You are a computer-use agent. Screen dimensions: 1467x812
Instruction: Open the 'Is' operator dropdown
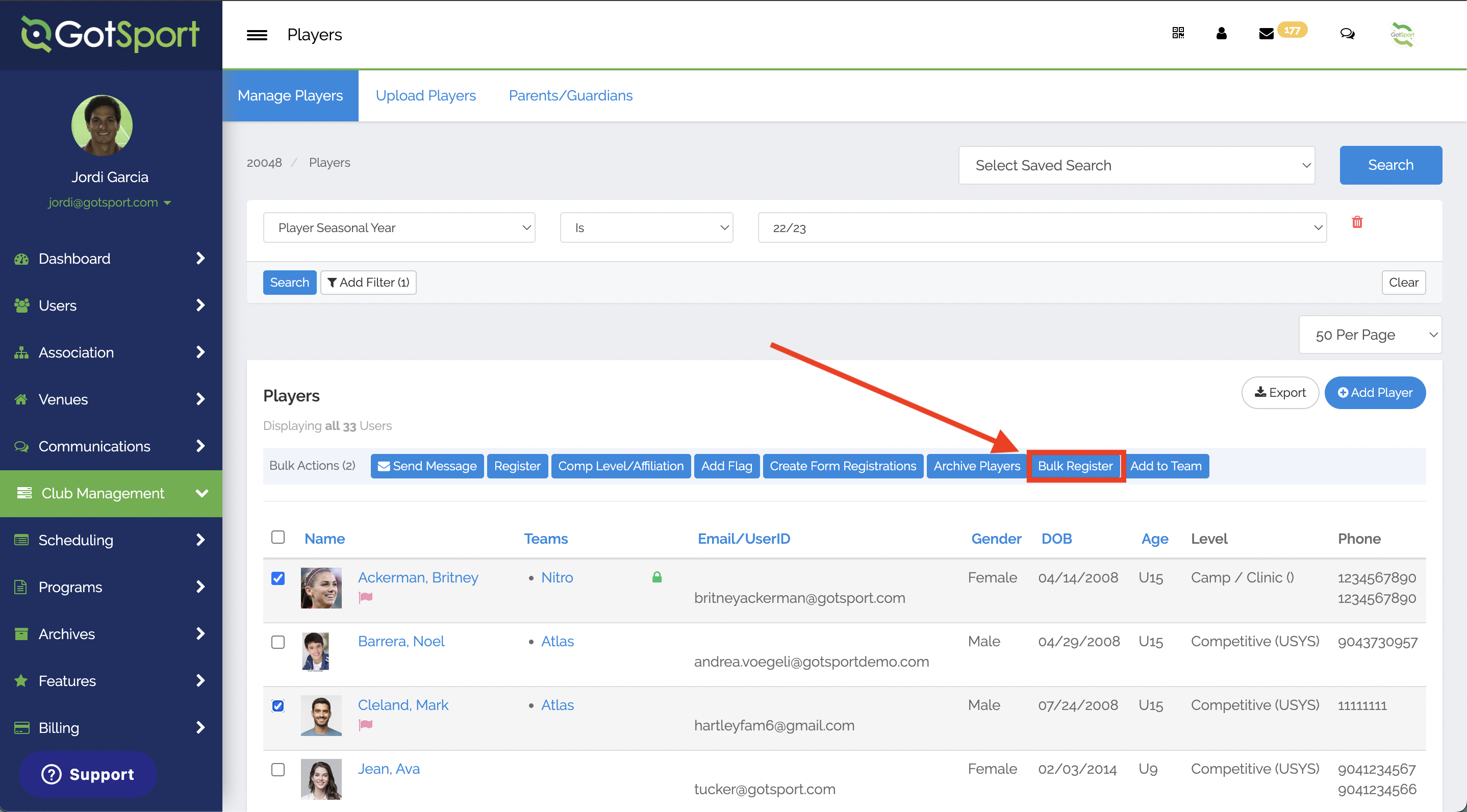pyautogui.click(x=647, y=228)
